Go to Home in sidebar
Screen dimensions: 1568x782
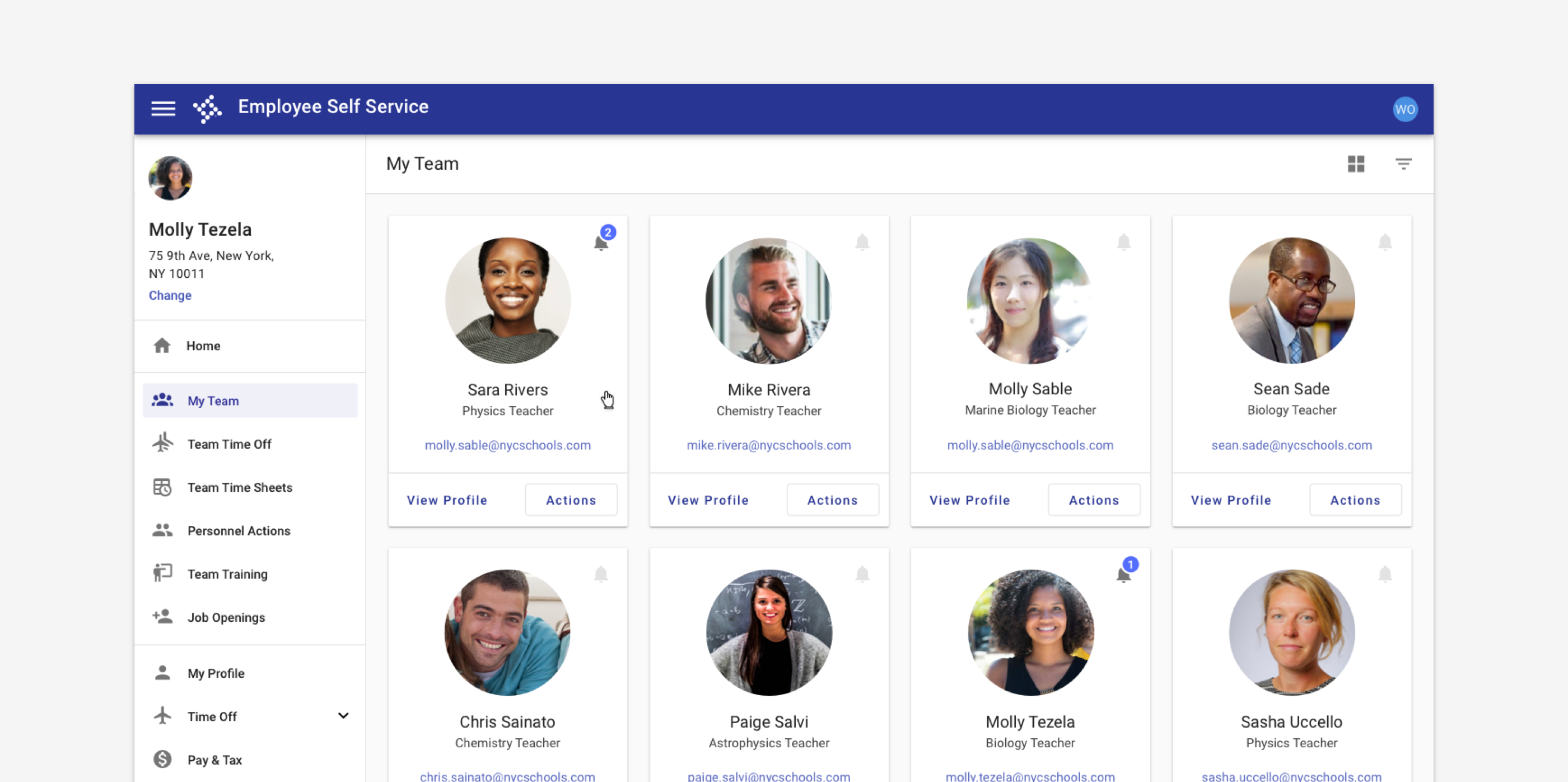click(x=250, y=345)
